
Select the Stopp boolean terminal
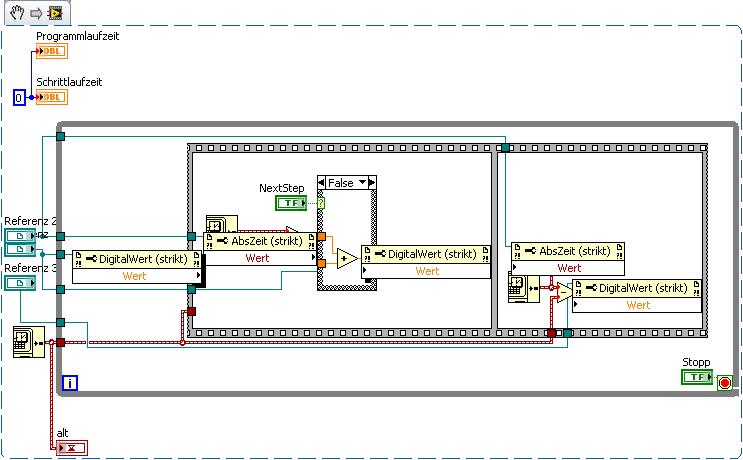(x=697, y=377)
